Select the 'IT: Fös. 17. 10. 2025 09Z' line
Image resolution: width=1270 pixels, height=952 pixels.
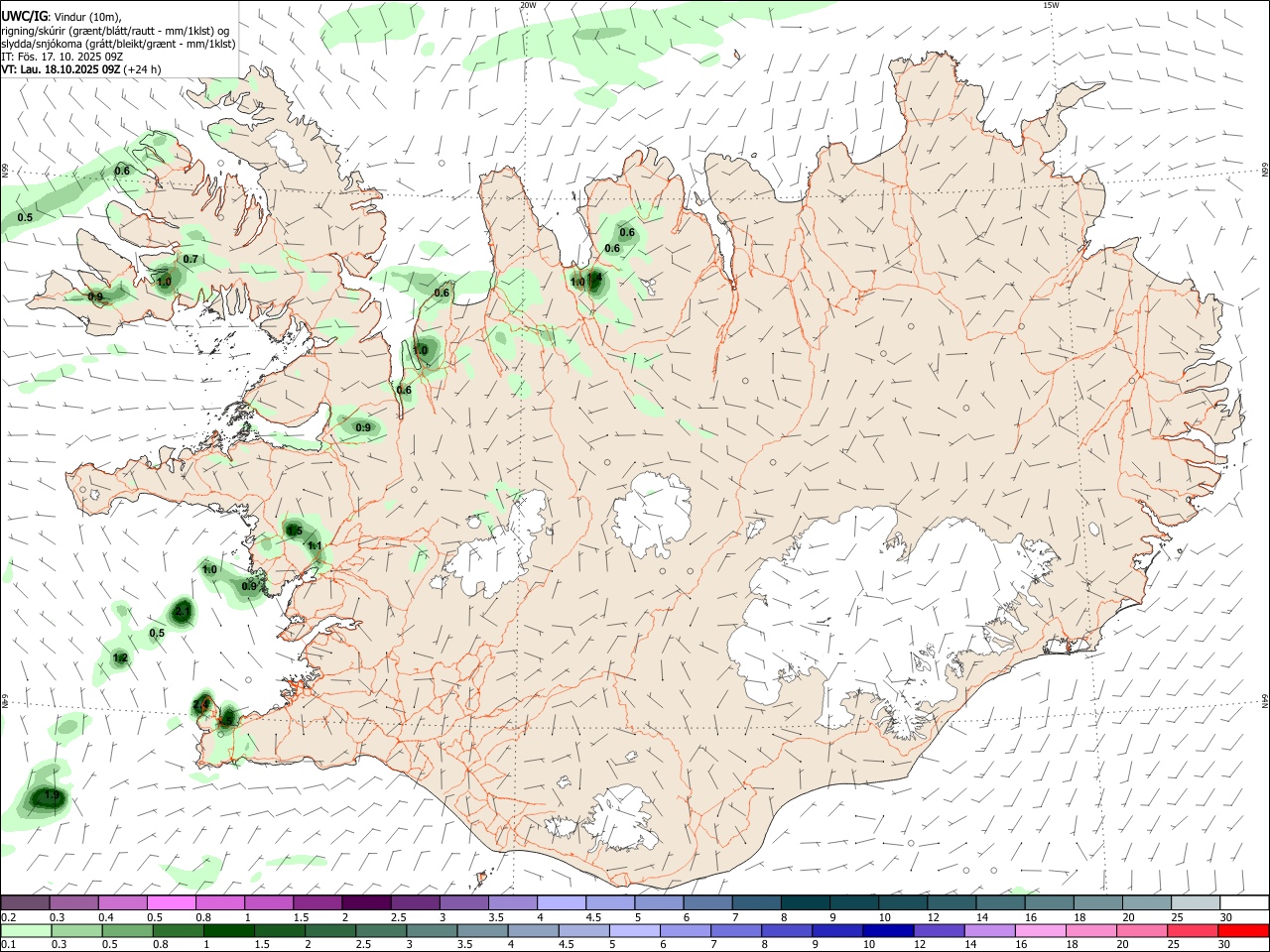click(61, 57)
